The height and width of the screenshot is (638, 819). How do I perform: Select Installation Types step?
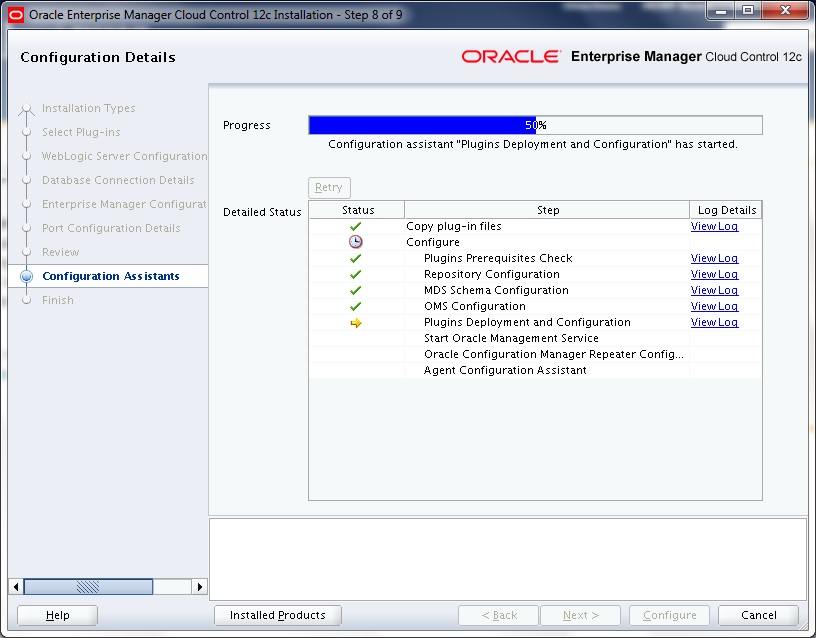click(x=88, y=108)
